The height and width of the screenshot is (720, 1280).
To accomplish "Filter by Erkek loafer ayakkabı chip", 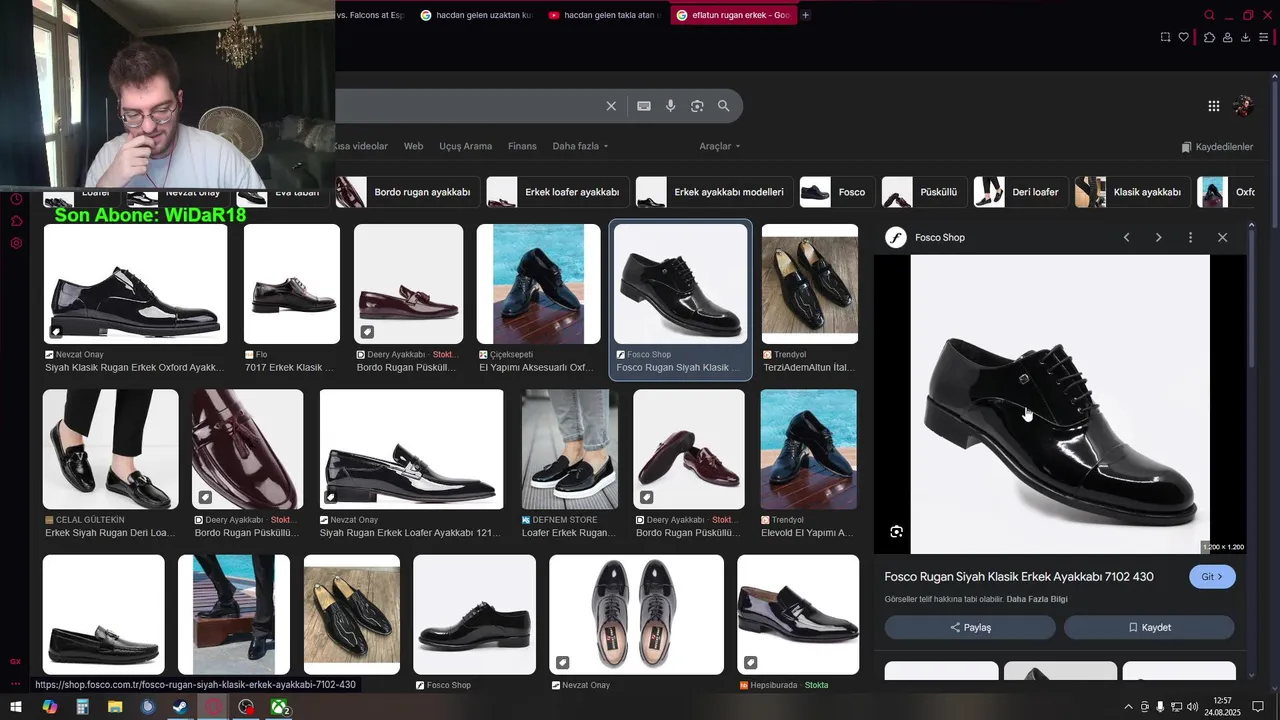I will (558, 192).
